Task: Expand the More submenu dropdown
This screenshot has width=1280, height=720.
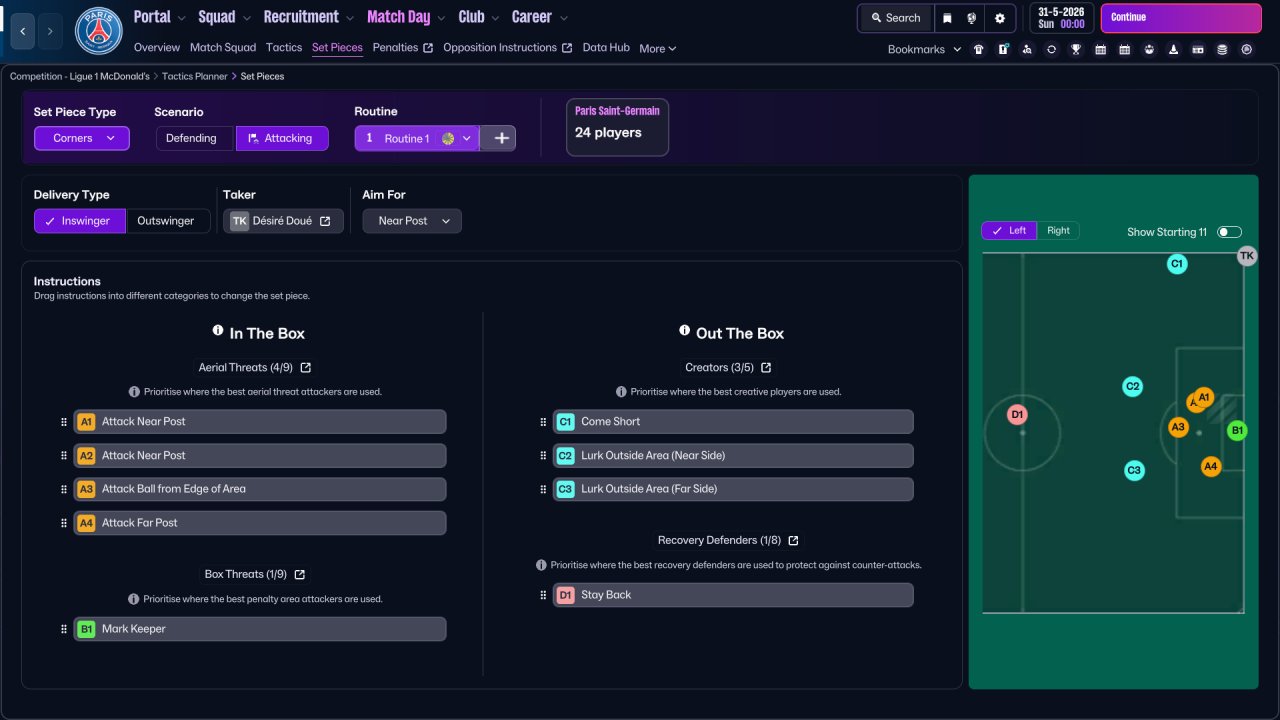Action: tap(658, 48)
